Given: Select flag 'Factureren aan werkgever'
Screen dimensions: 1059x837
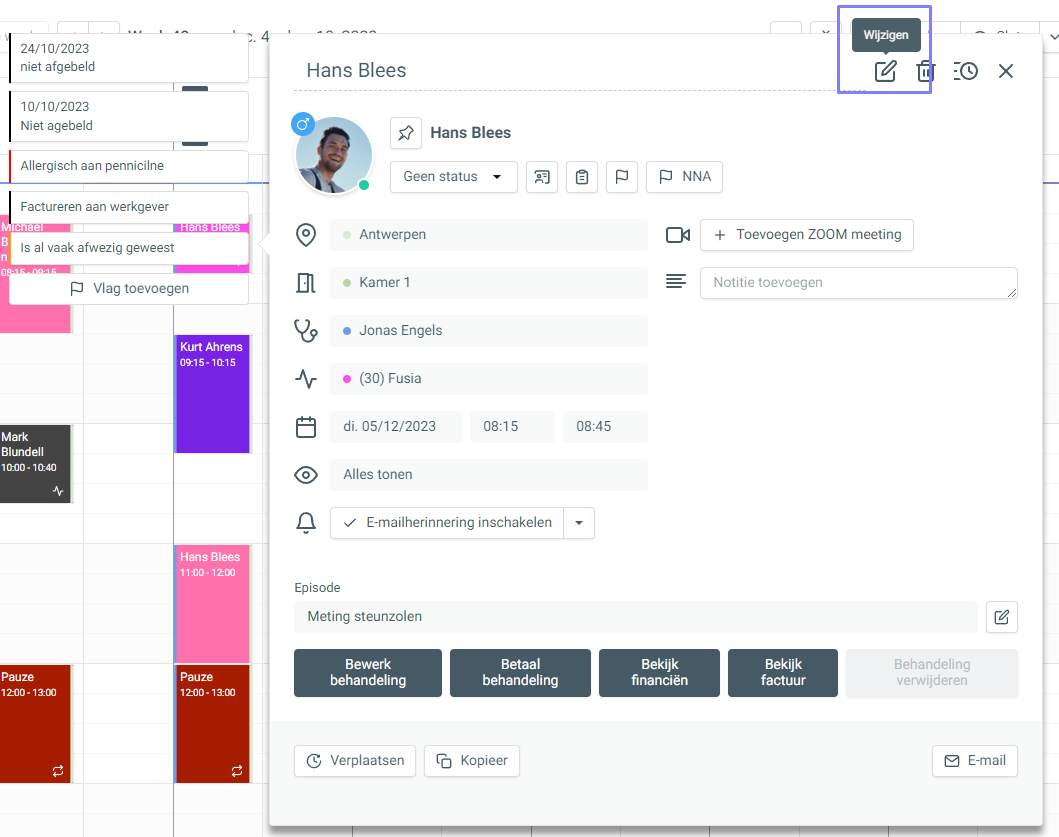Looking at the screenshot, I should point(129,207).
